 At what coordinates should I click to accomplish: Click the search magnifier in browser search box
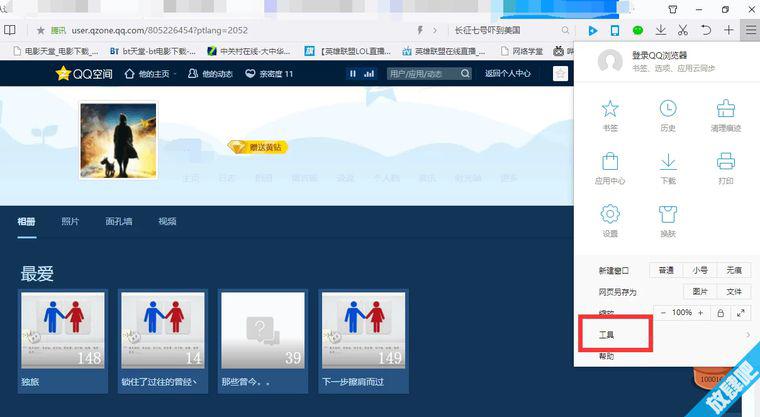pos(565,30)
